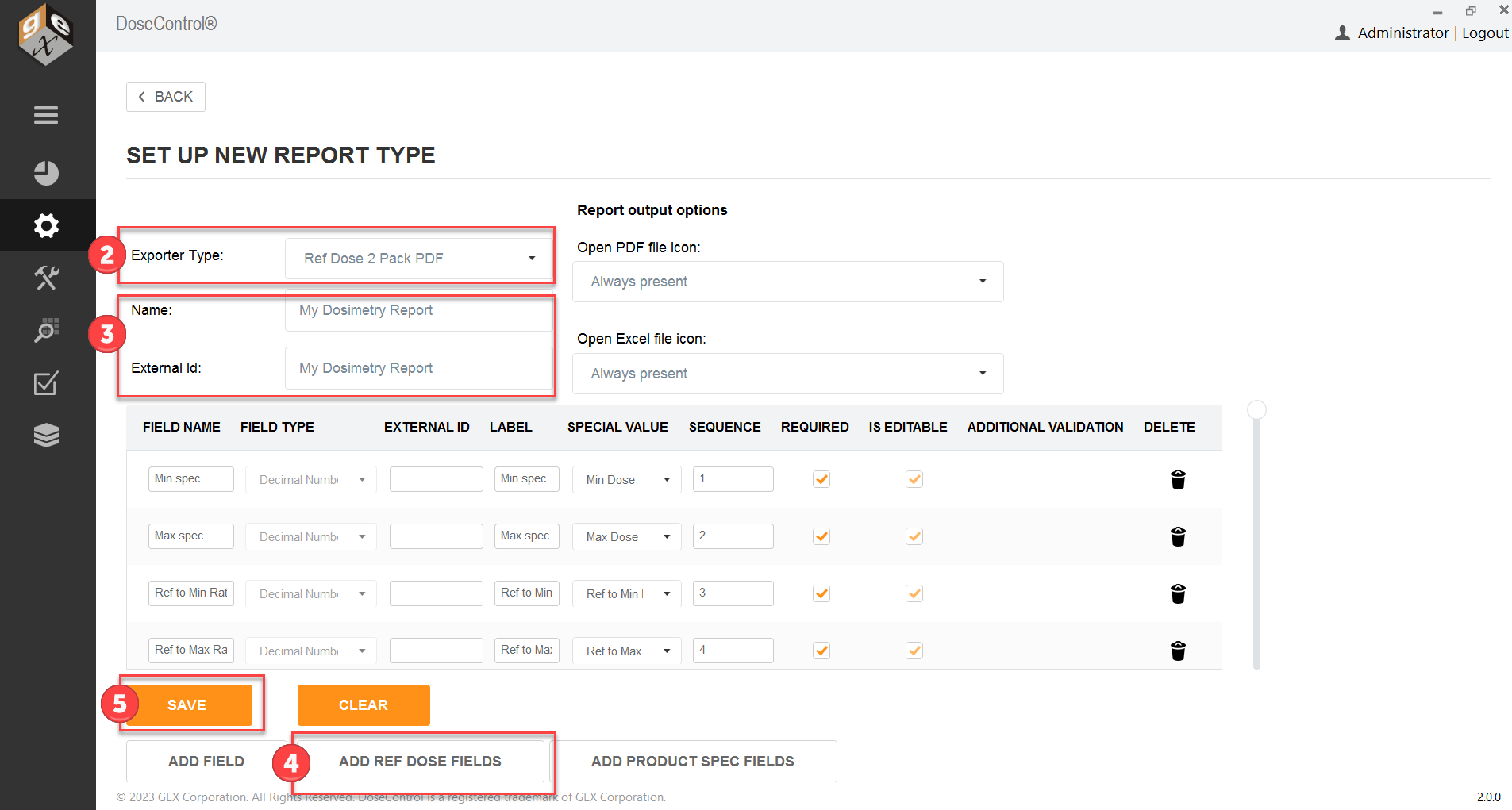This screenshot has width=1512, height=810.
Task: Select the settings gear sidebar icon
Action: click(46, 226)
